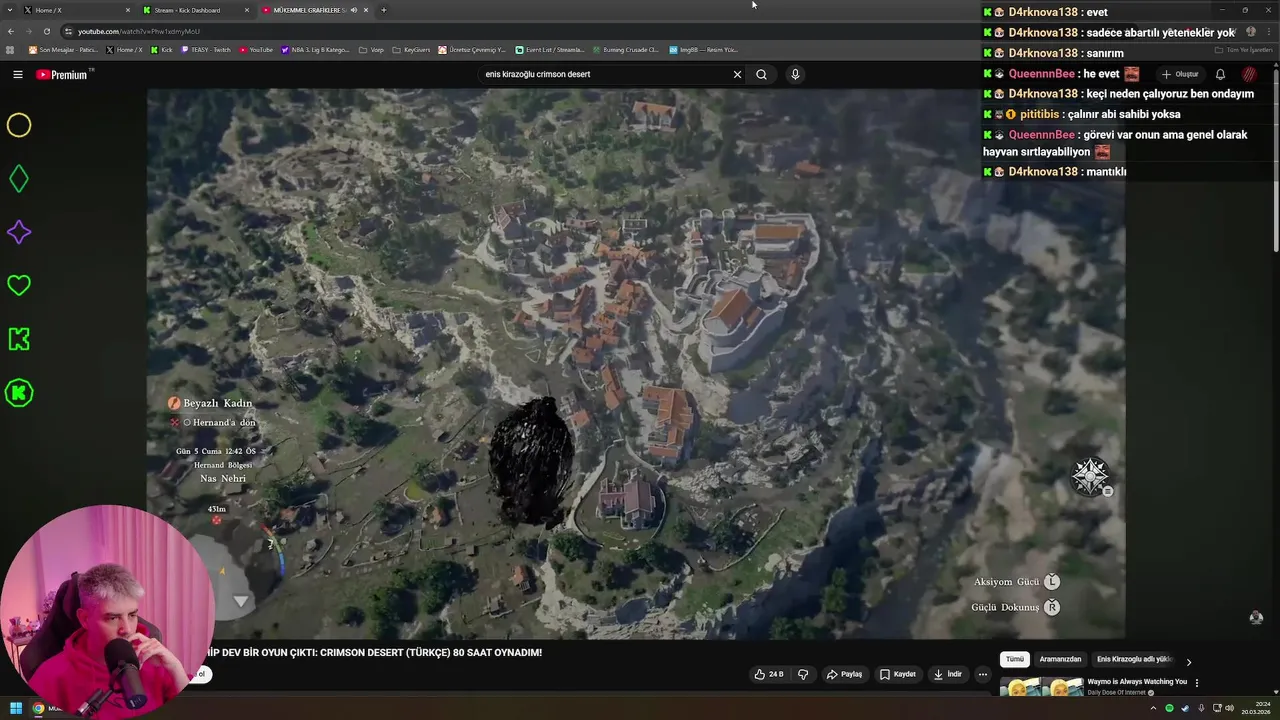Open the Waymo video thumbnail

(x=1042, y=687)
